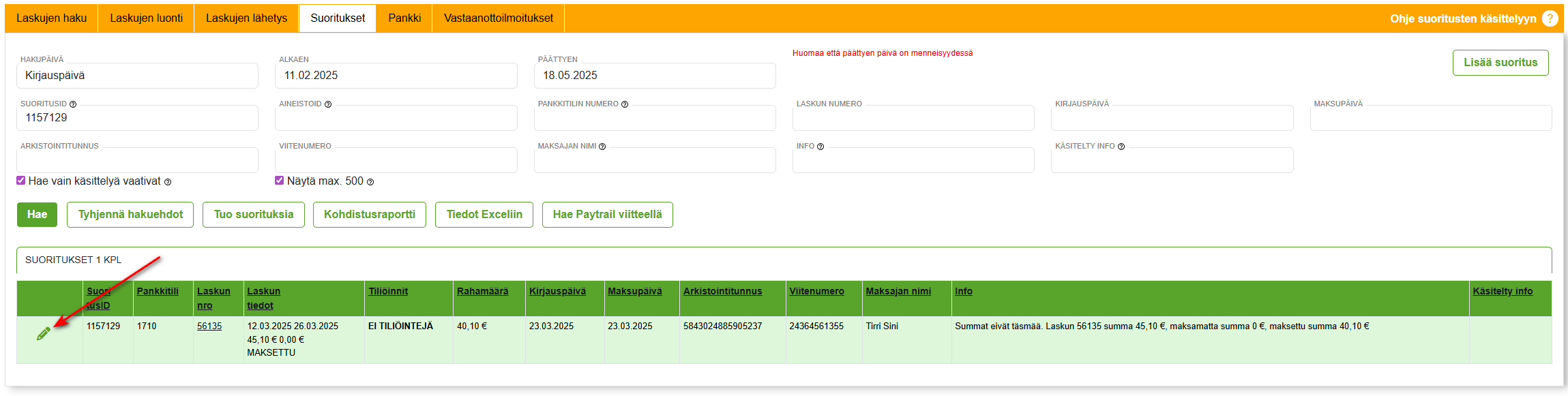This screenshot has height=396, width=1568.
Task: Uncheck Hae vain käsittelyä vaativat checkbox
Action: click(x=21, y=181)
